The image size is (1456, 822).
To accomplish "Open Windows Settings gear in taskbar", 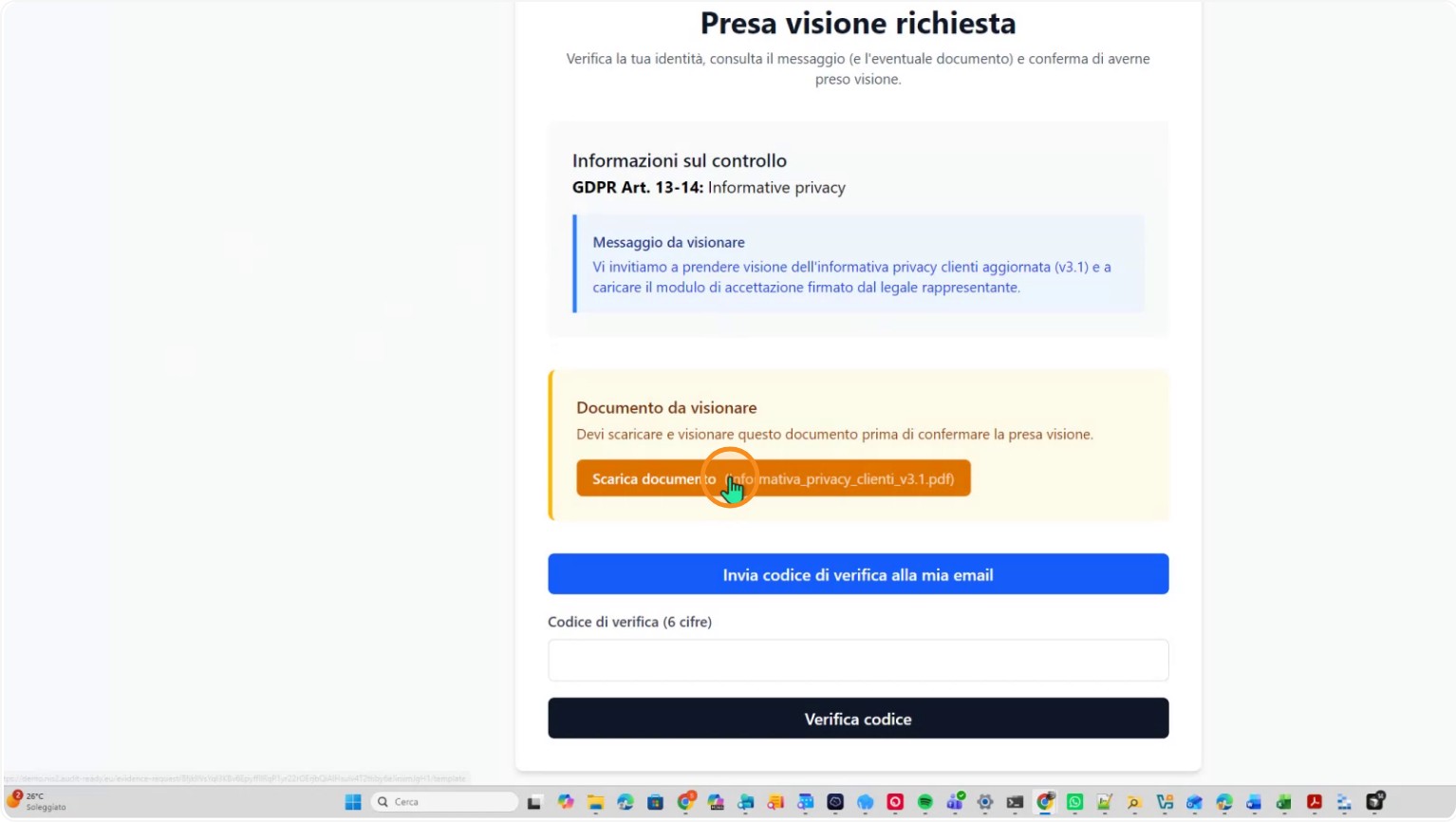I will click(984, 802).
